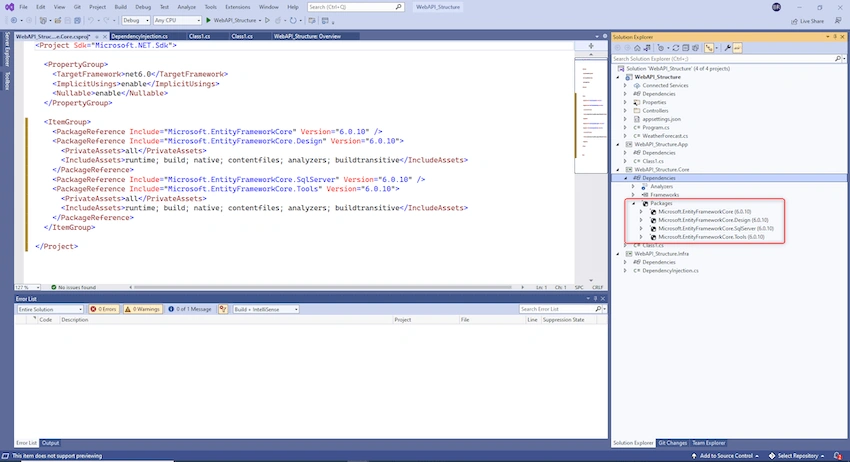The image size is (850, 462).
Task: Click the user account avatar
Action: click(776, 7)
